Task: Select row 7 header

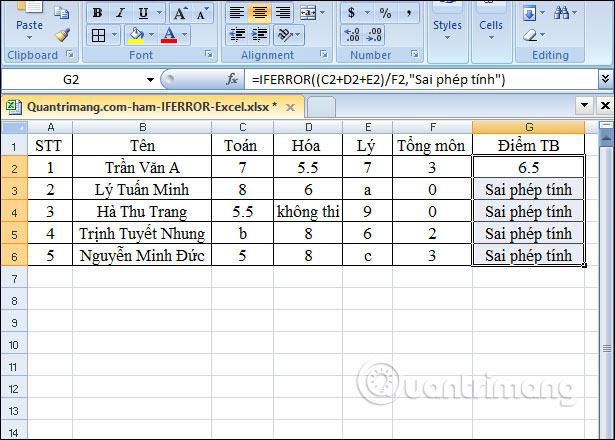Action: pos(14,279)
